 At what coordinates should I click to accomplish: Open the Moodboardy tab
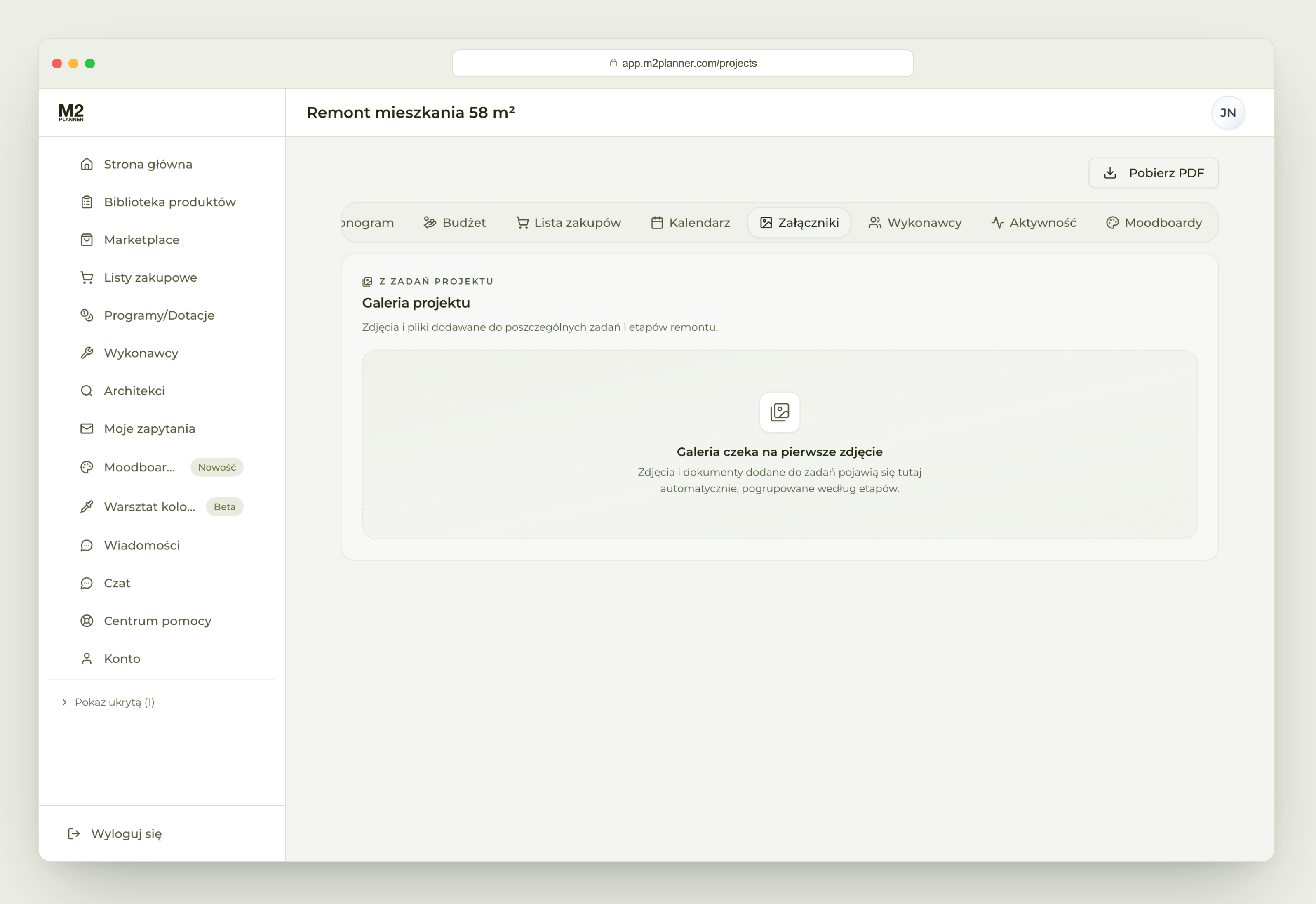(1154, 223)
